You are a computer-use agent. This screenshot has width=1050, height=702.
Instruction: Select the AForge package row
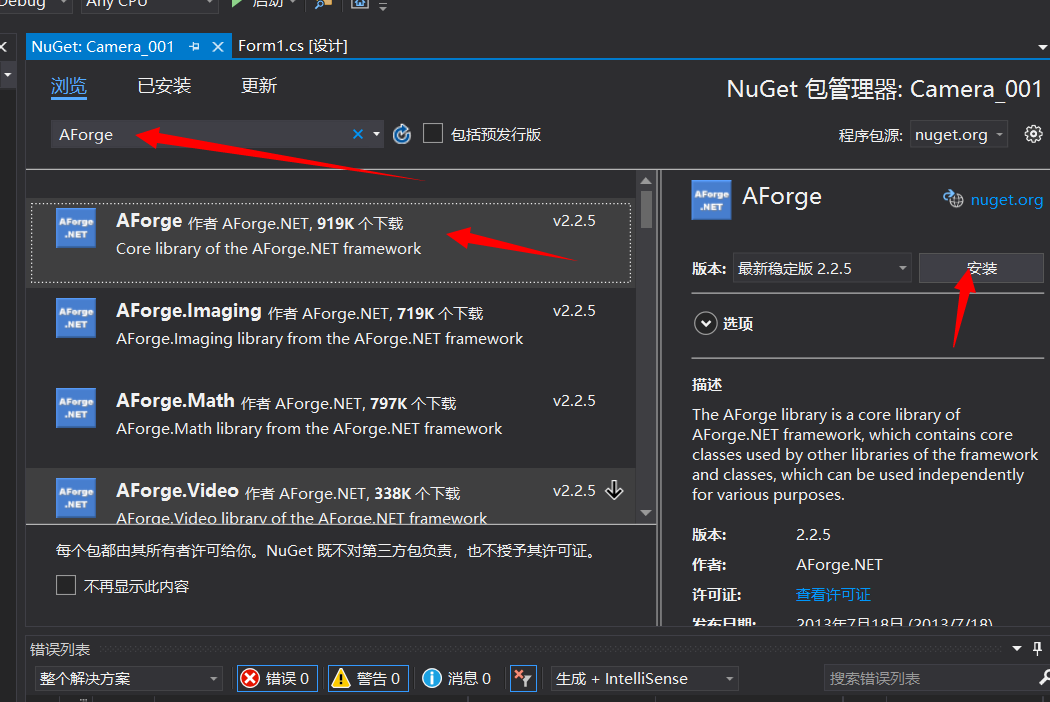331,242
